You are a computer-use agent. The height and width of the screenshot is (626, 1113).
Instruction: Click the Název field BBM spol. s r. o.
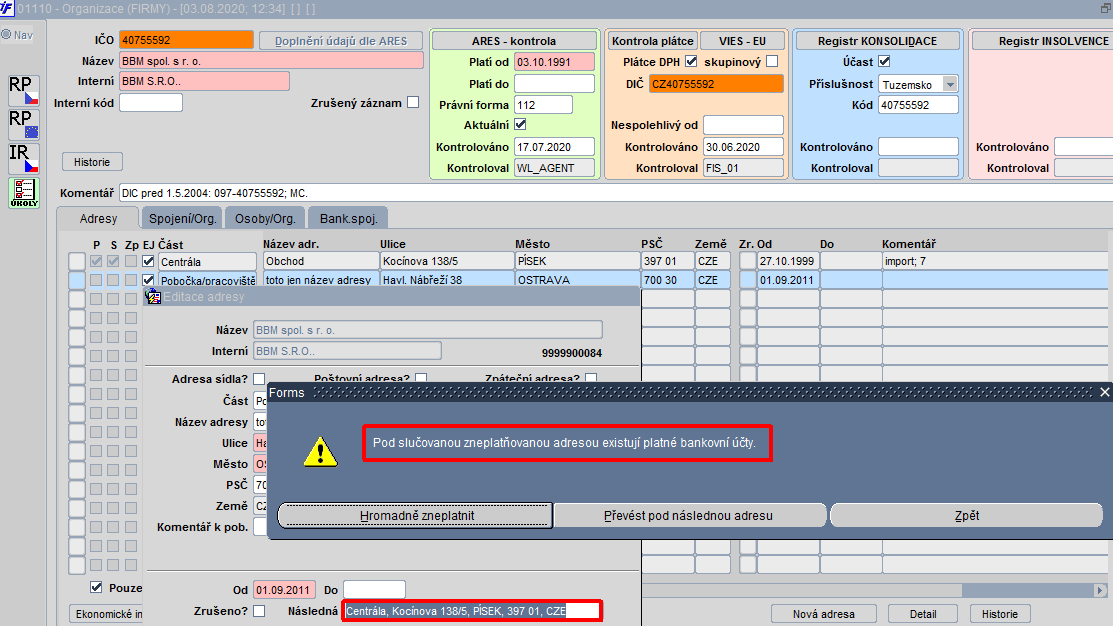pyautogui.click(x=272, y=60)
